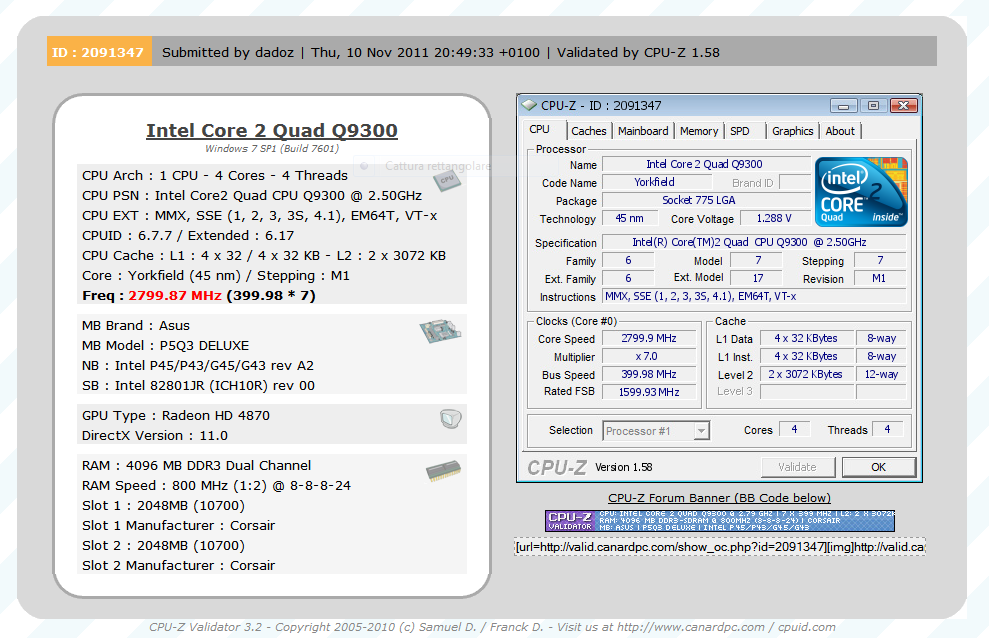989x638 pixels.
Task: Click the L1 Data value 4 x 32 KBytes
Action: (x=807, y=339)
